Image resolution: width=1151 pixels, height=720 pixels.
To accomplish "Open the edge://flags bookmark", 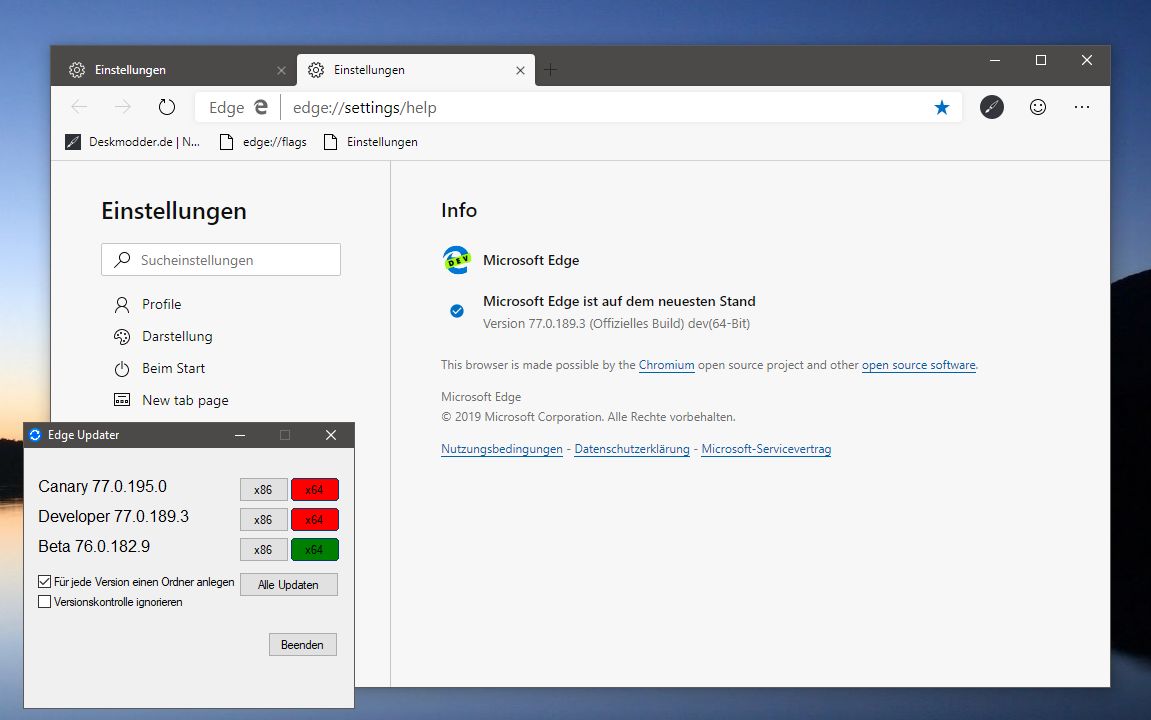I will point(263,142).
